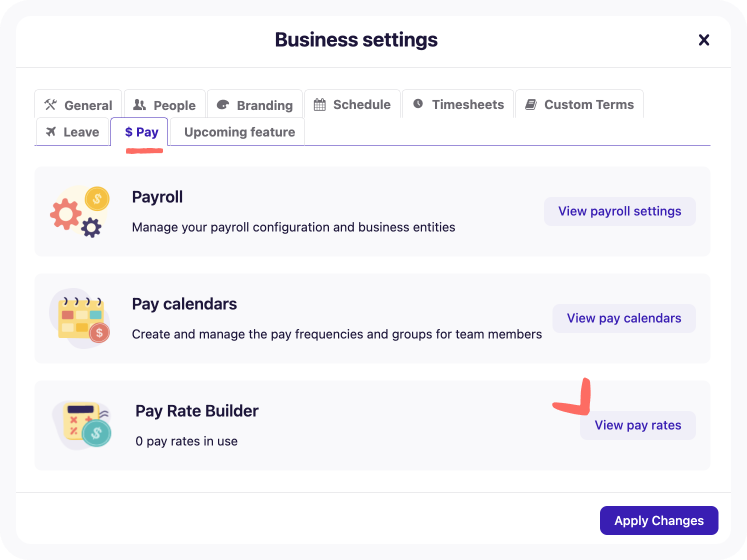
Task: Click the calendar icon on Schedule tab
Action: coord(320,104)
